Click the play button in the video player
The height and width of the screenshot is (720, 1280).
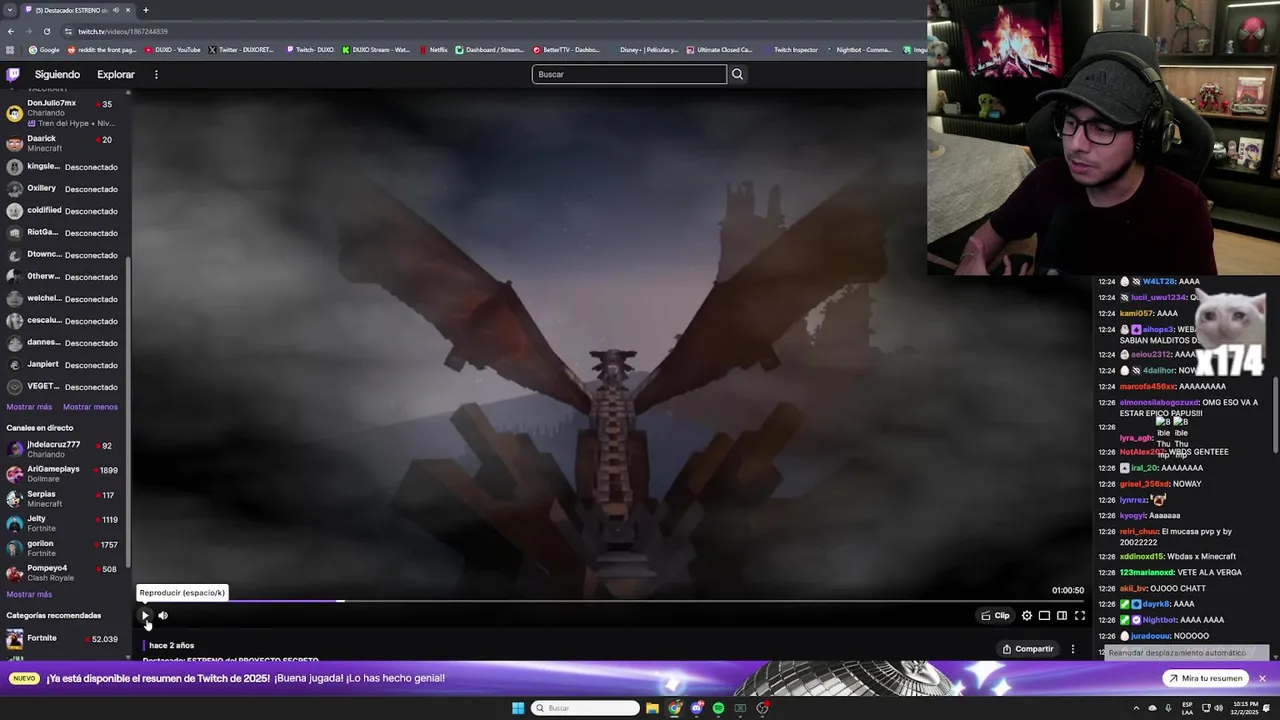[x=145, y=616]
